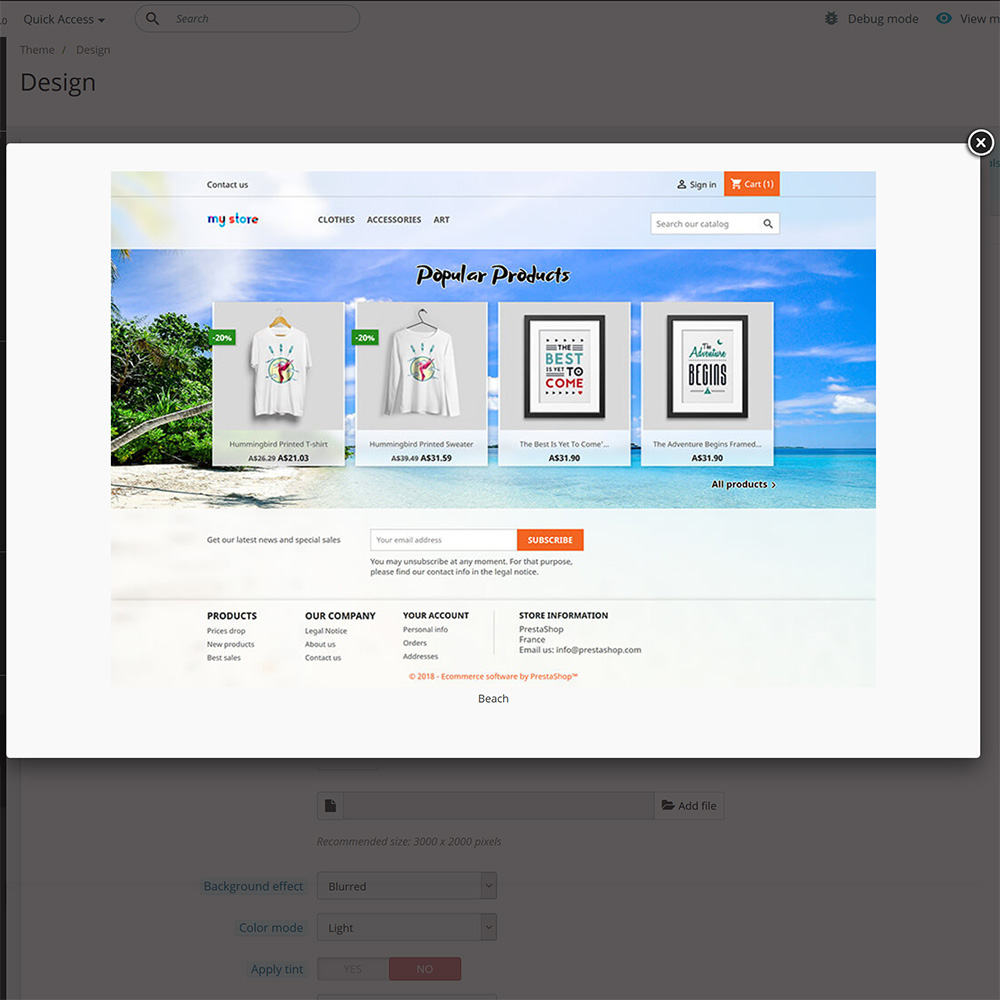This screenshot has height=1000, width=1000.
Task: Go to Theme breadcrumb link
Action: tap(37, 50)
